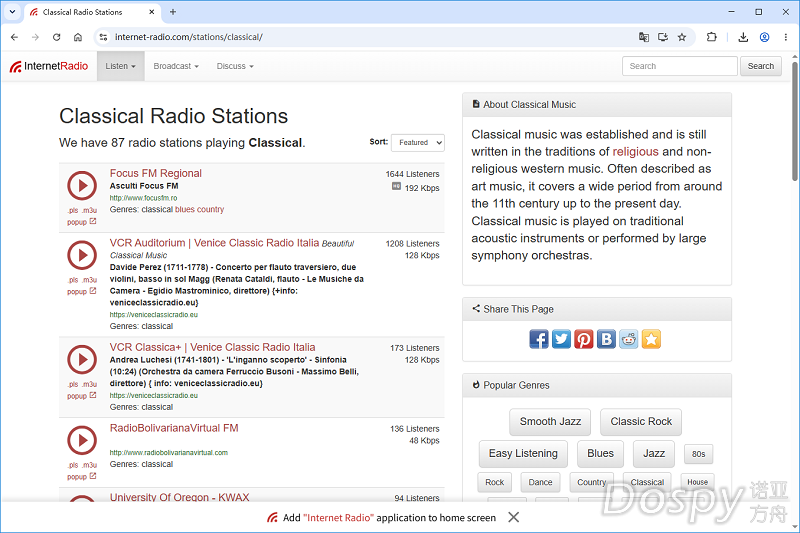Open the Sort dropdown showing Featured
Screen dimensions: 800x533
coord(418,143)
